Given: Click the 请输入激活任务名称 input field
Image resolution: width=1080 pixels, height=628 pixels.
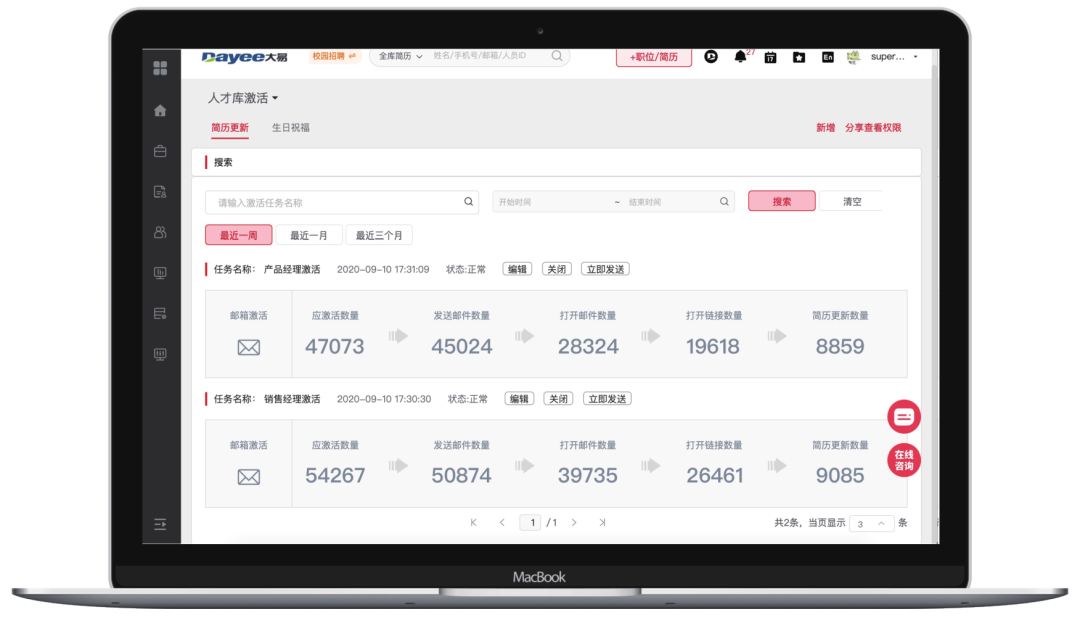Looking at the screenshot, I should coord(335,202).
